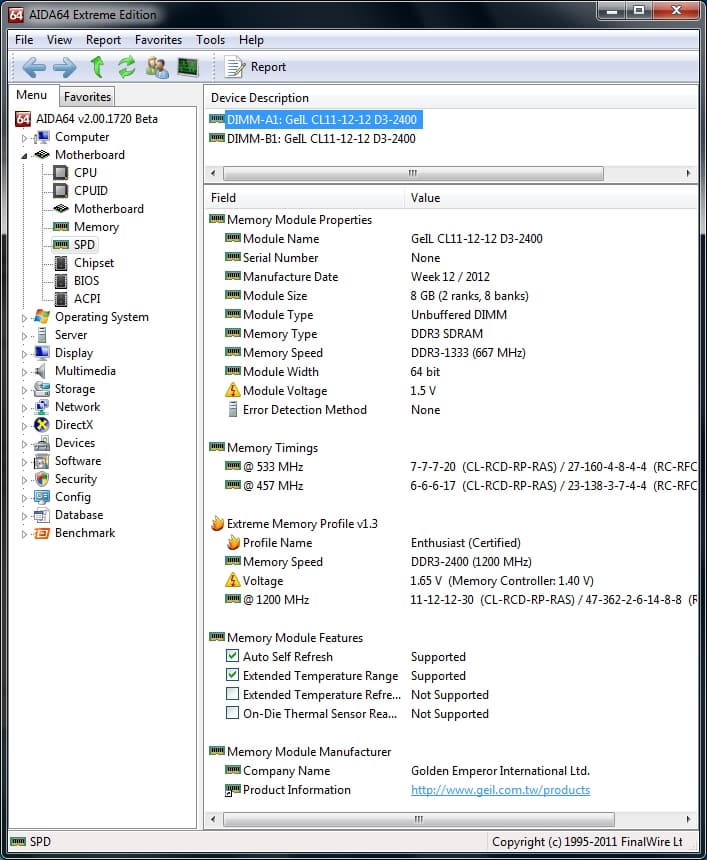Open the Favorites menu
This screenshot has height=860, width=707.
159,40
